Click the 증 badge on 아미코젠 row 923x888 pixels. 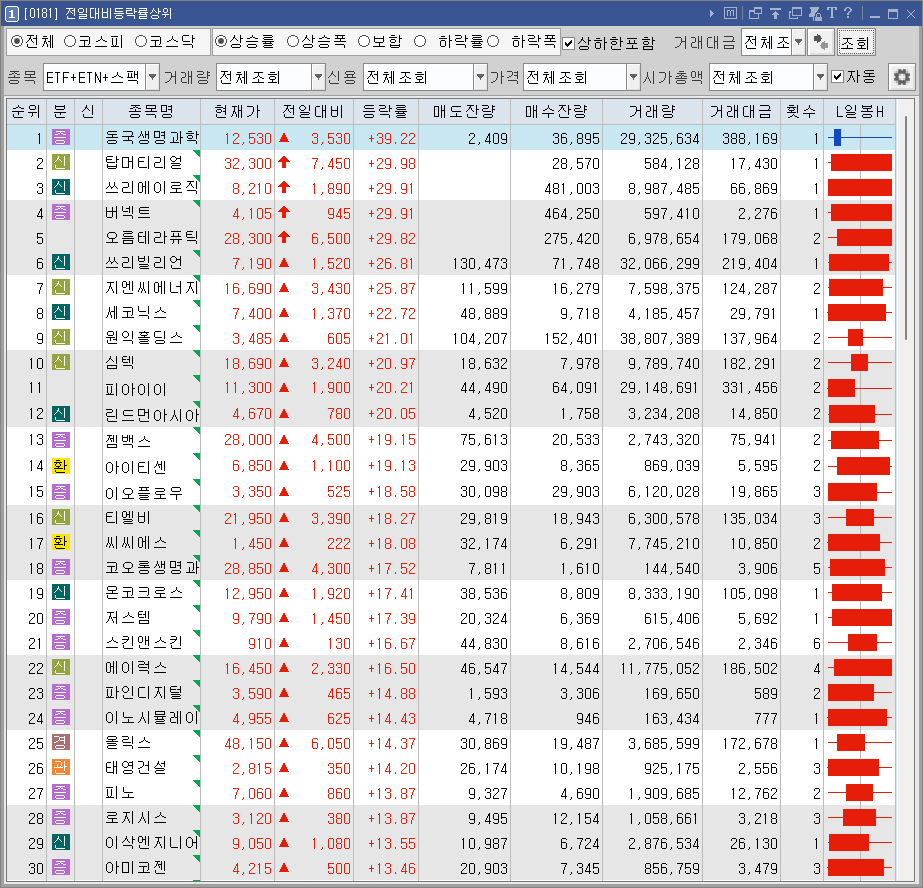61,867
